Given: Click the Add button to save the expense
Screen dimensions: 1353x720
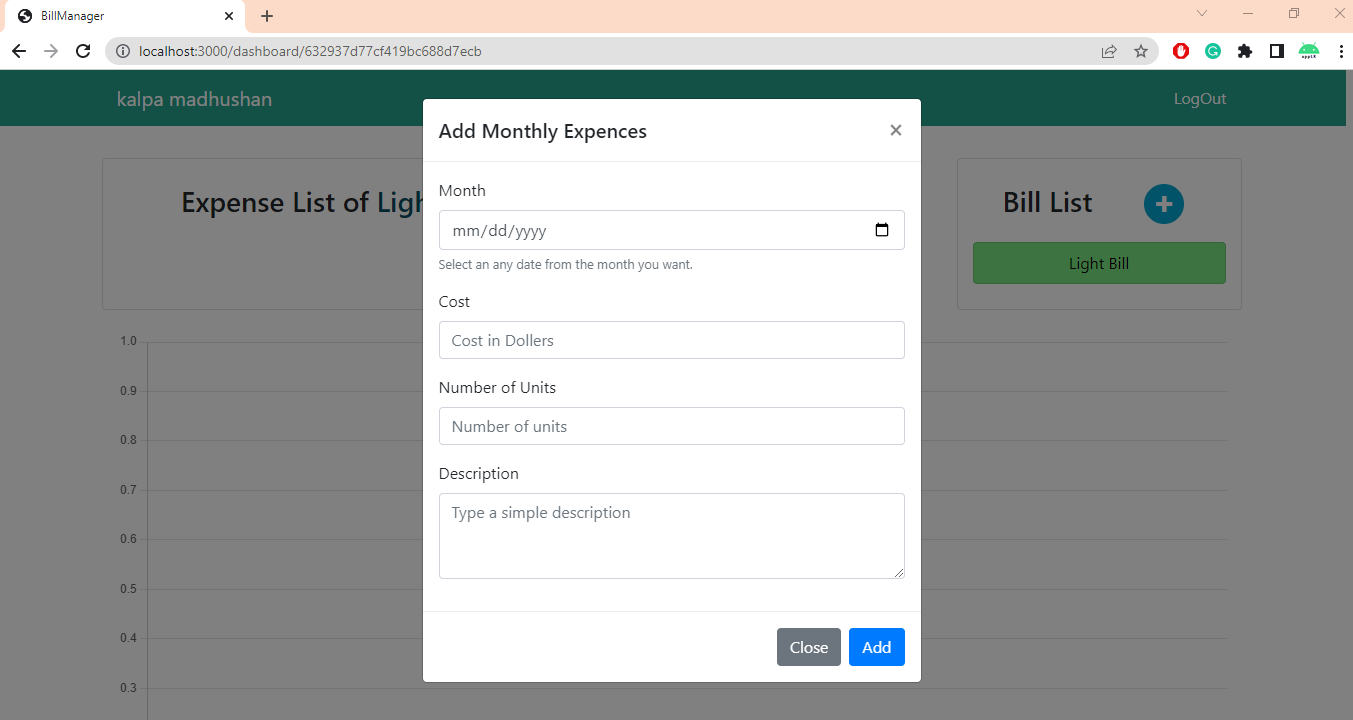Looking at the screenshot, I should tap(876, 647).
